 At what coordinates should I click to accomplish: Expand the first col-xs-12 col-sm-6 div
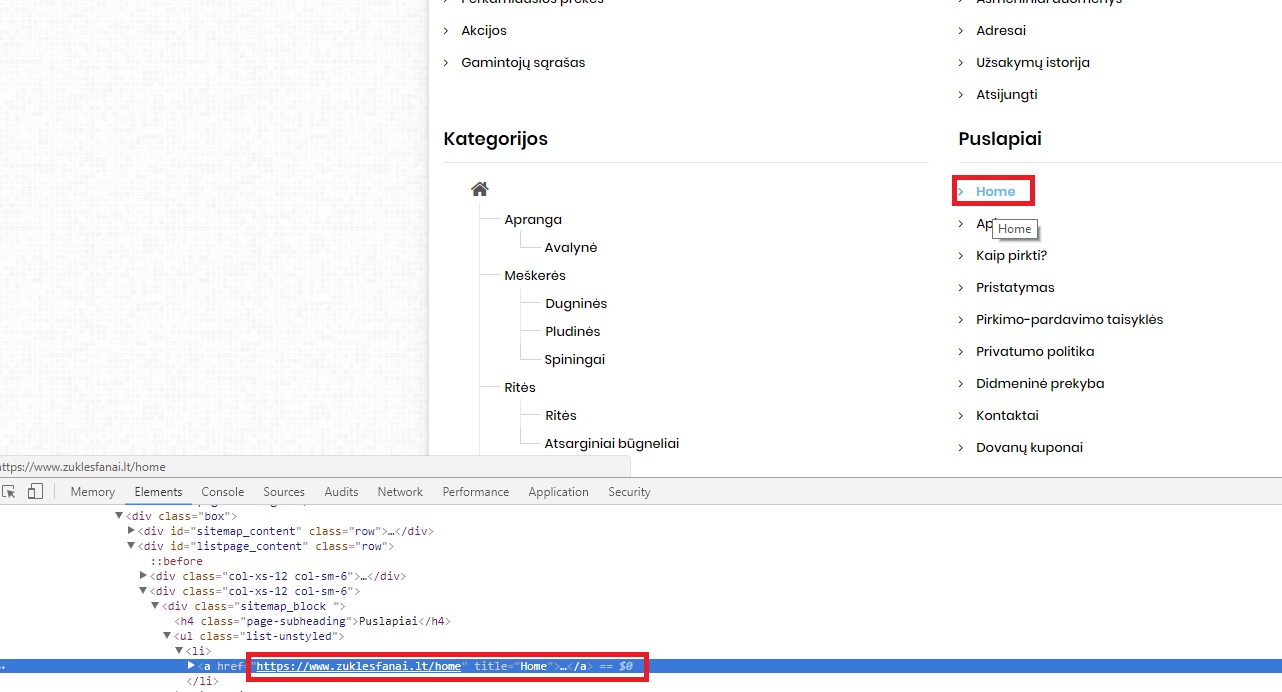[x=144, y=576]
